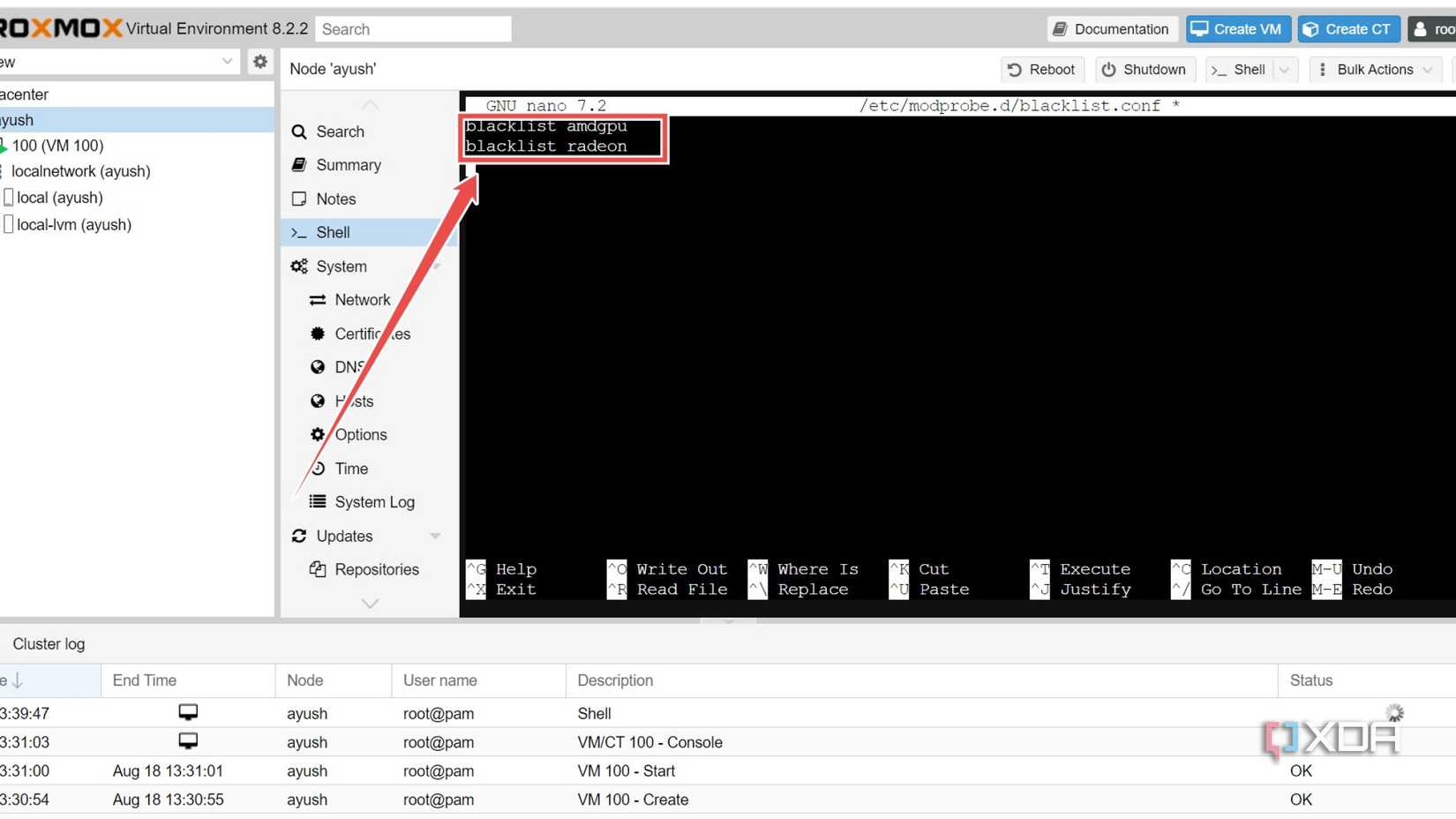The width and height of the screenshot is (1456, 819).
Task: Click the gear settings icon beside view selector
Action: coord(259,62)
